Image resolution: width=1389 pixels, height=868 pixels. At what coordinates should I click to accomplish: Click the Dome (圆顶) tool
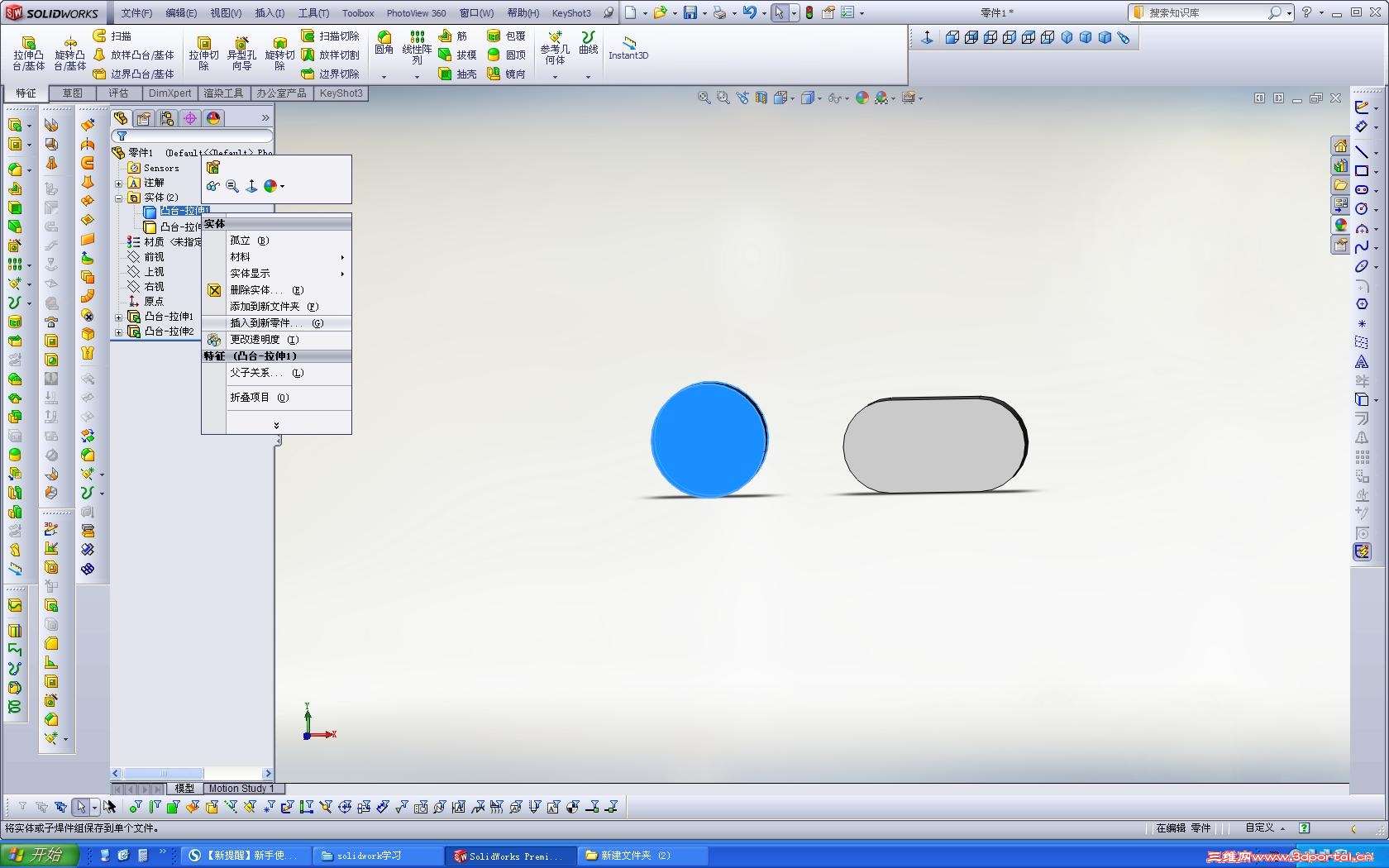click(x=506, y=55)
